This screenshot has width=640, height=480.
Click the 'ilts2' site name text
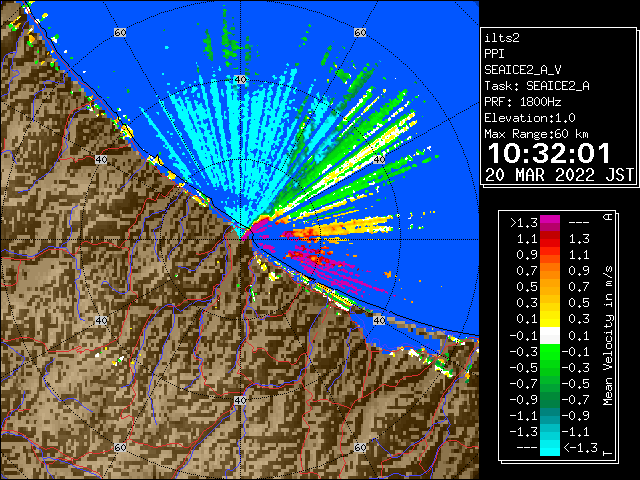tap(502, 38)
